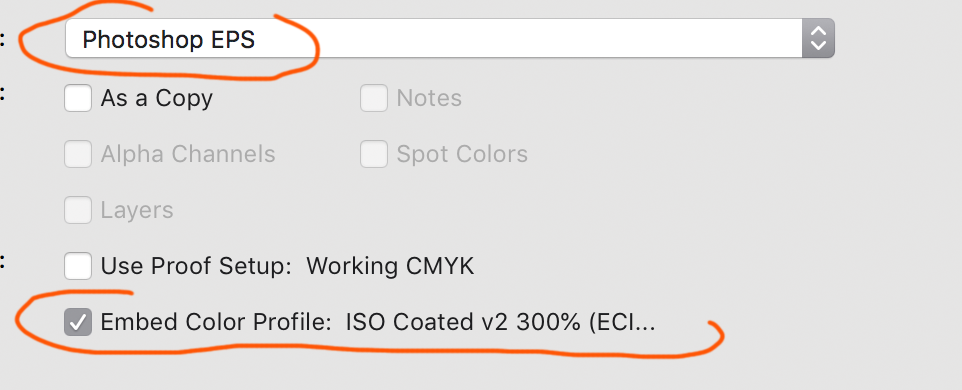Screen dimensions: 962x390
Task: Click the Alpha Channels label text
Action: (188, 154)
